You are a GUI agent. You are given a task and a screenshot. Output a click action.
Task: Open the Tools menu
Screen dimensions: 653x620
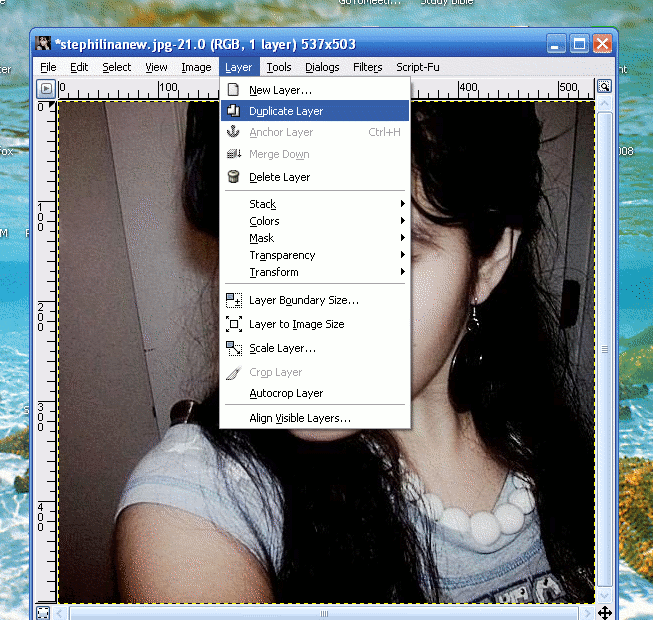point(279,67)
